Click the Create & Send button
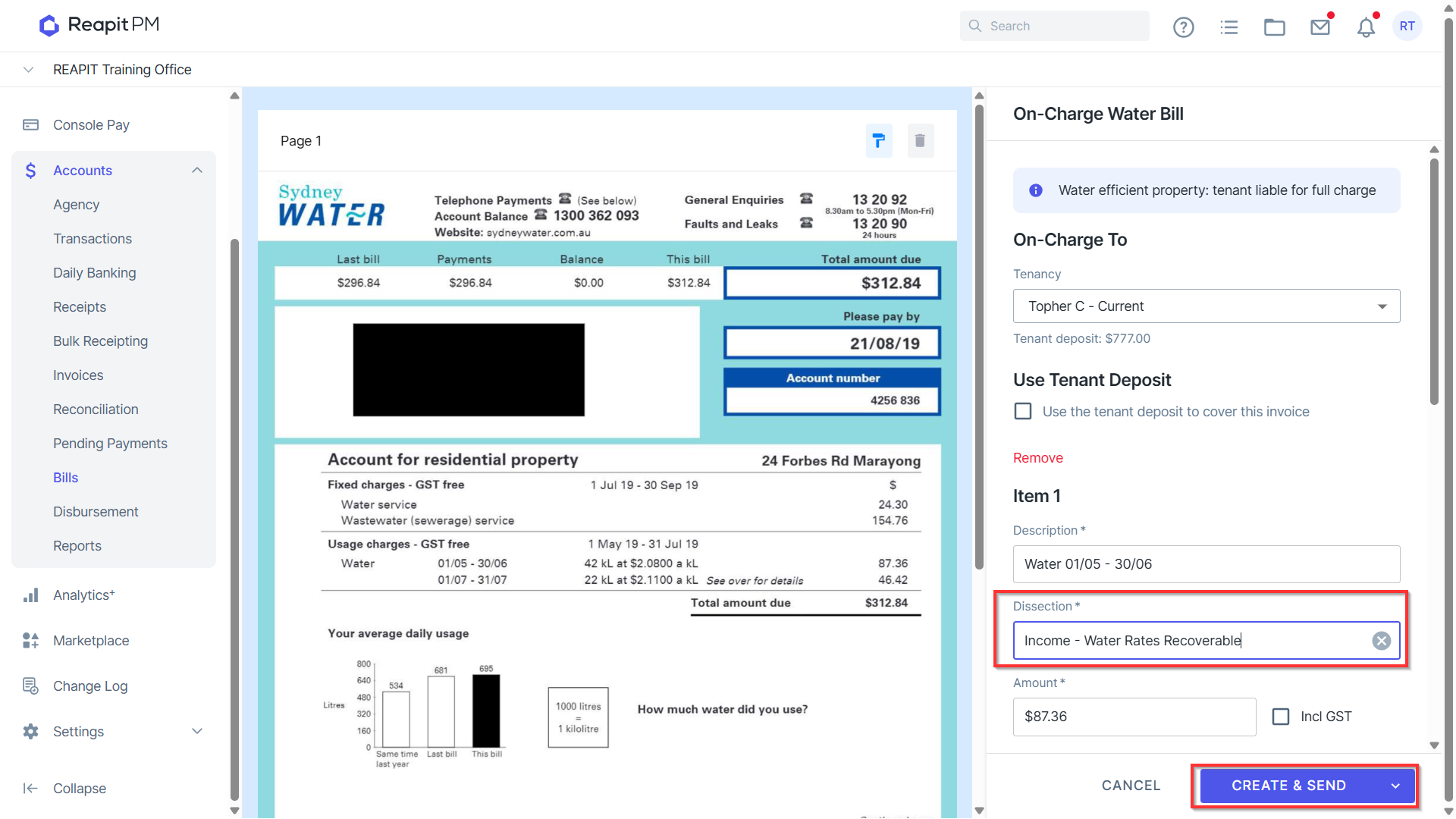 pyautogui.click(x=1288, y=786)
